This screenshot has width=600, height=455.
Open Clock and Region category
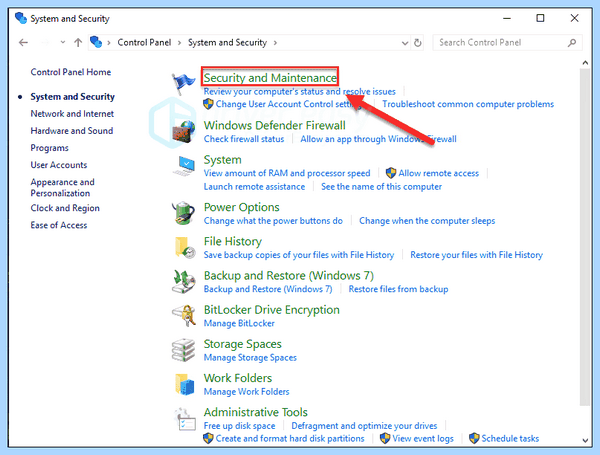click(65, 208)
